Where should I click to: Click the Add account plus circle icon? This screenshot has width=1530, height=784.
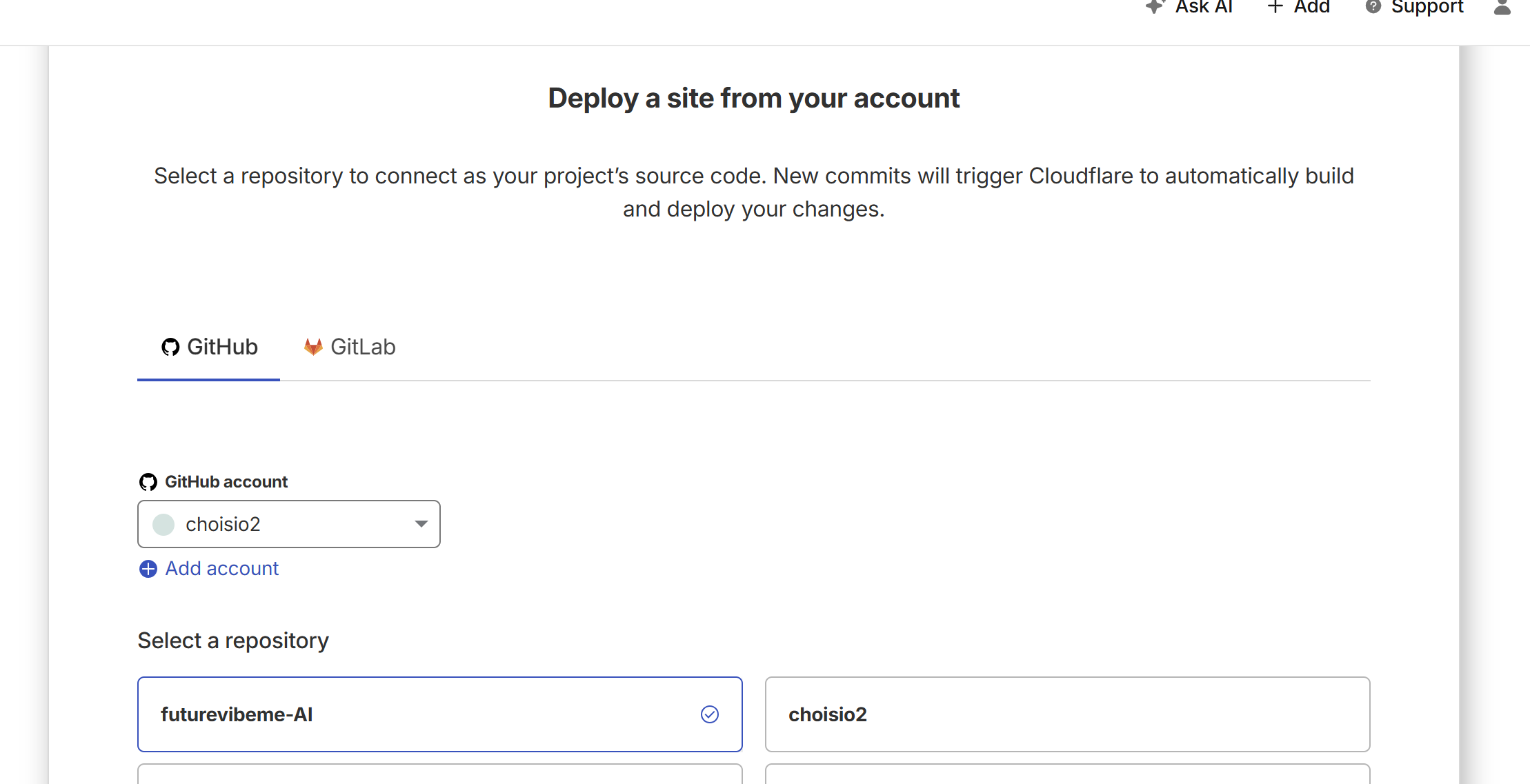pos(148,569)
